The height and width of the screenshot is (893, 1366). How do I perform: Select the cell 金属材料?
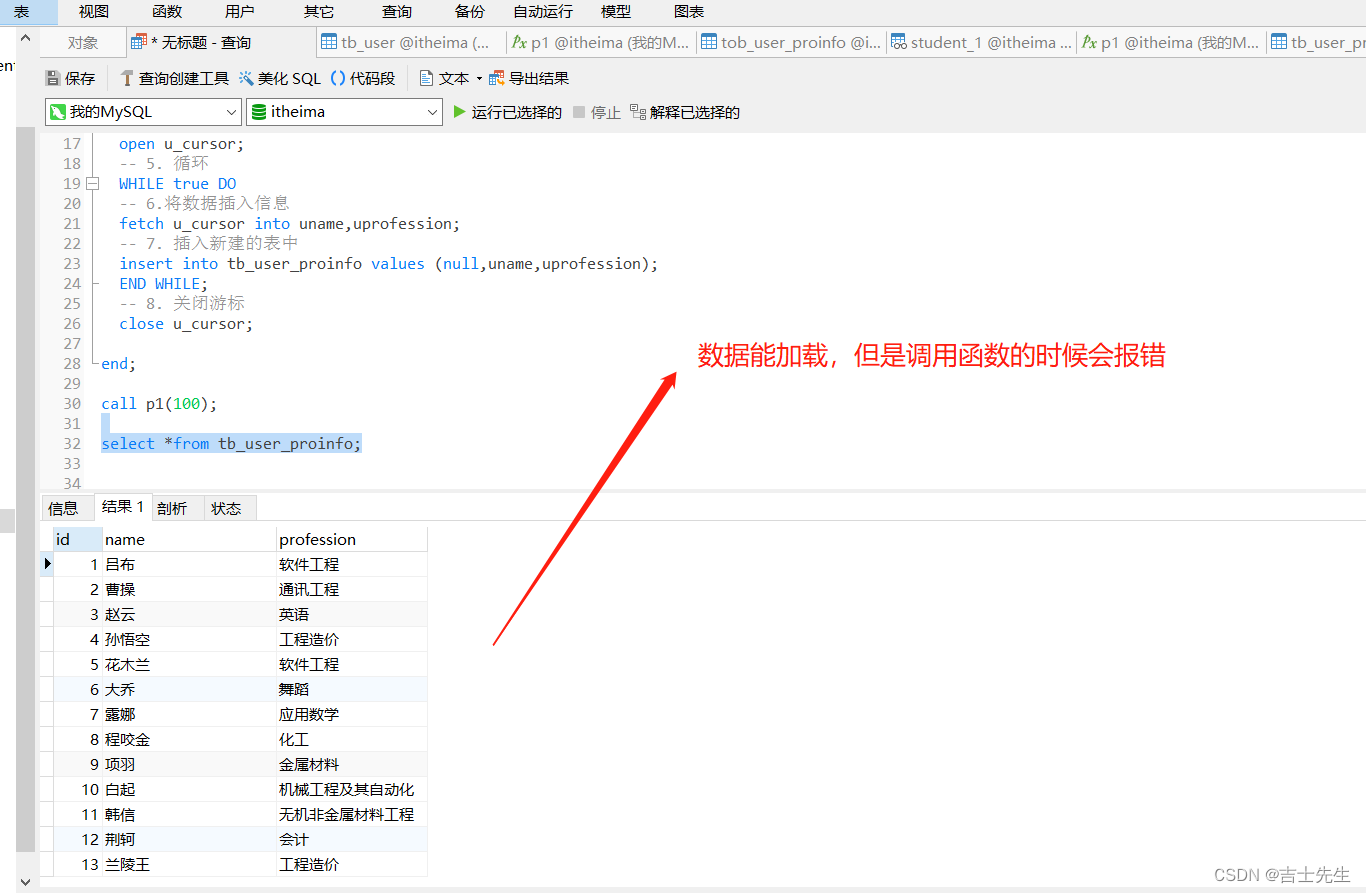click(x=352, y=764)
